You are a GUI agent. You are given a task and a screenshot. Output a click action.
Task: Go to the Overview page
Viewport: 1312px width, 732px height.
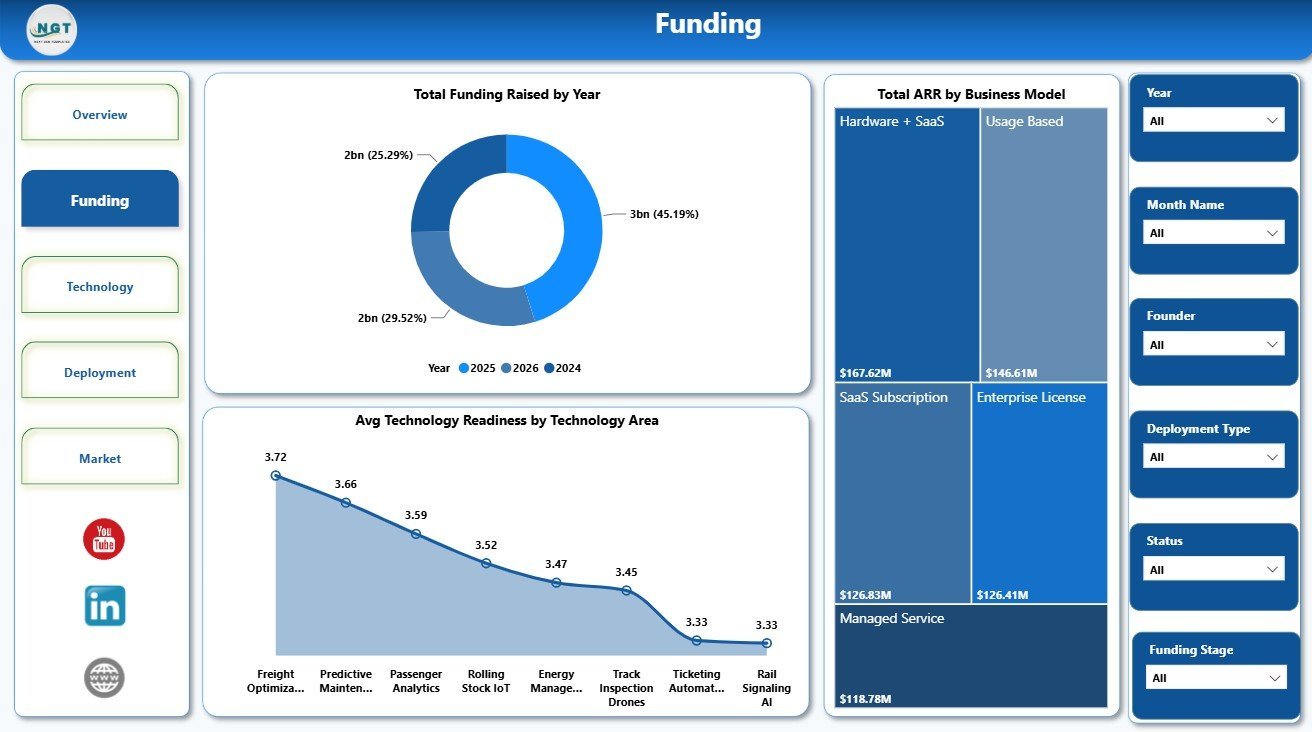coord(100,113)
